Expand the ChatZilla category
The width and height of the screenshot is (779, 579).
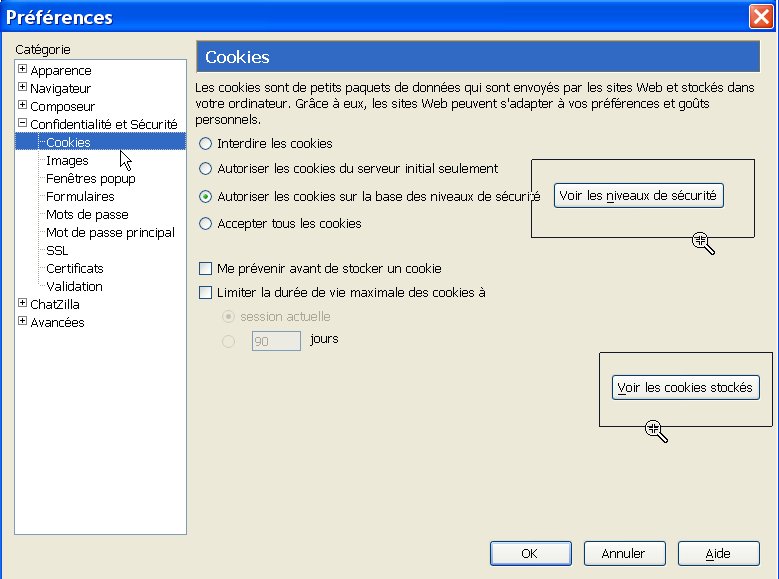(x=22, y=303)
